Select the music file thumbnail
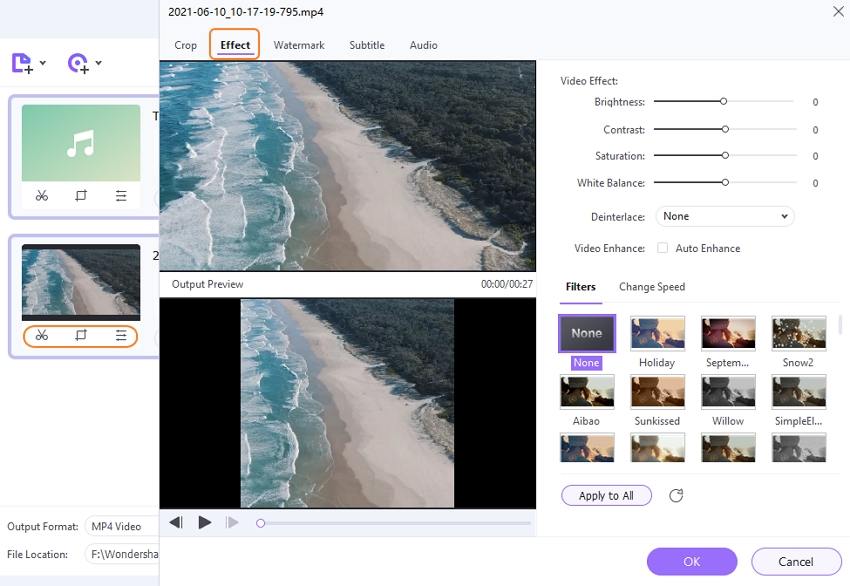 pos(81,143)
